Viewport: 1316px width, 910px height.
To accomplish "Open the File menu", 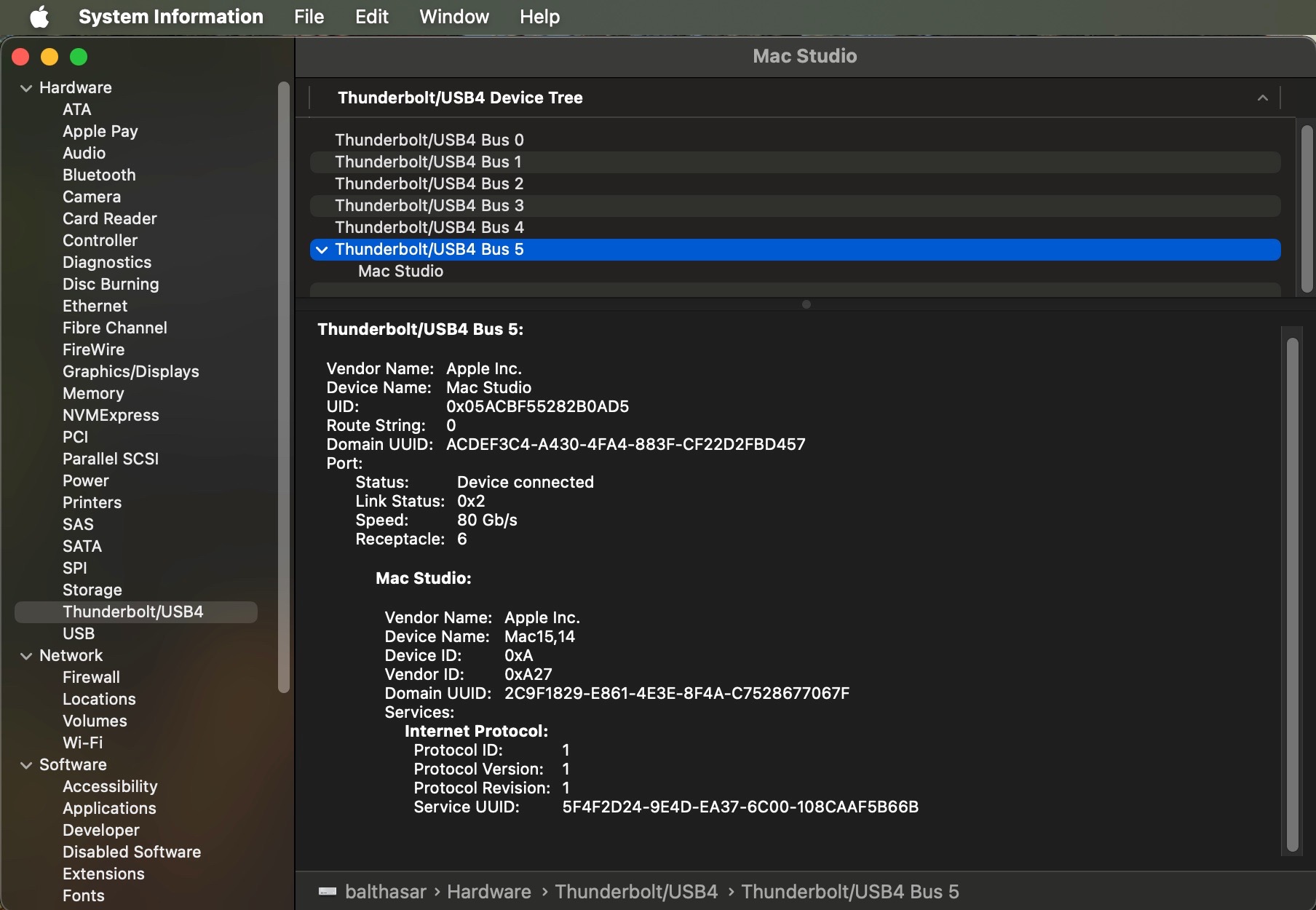I will (x=309, y=16).
